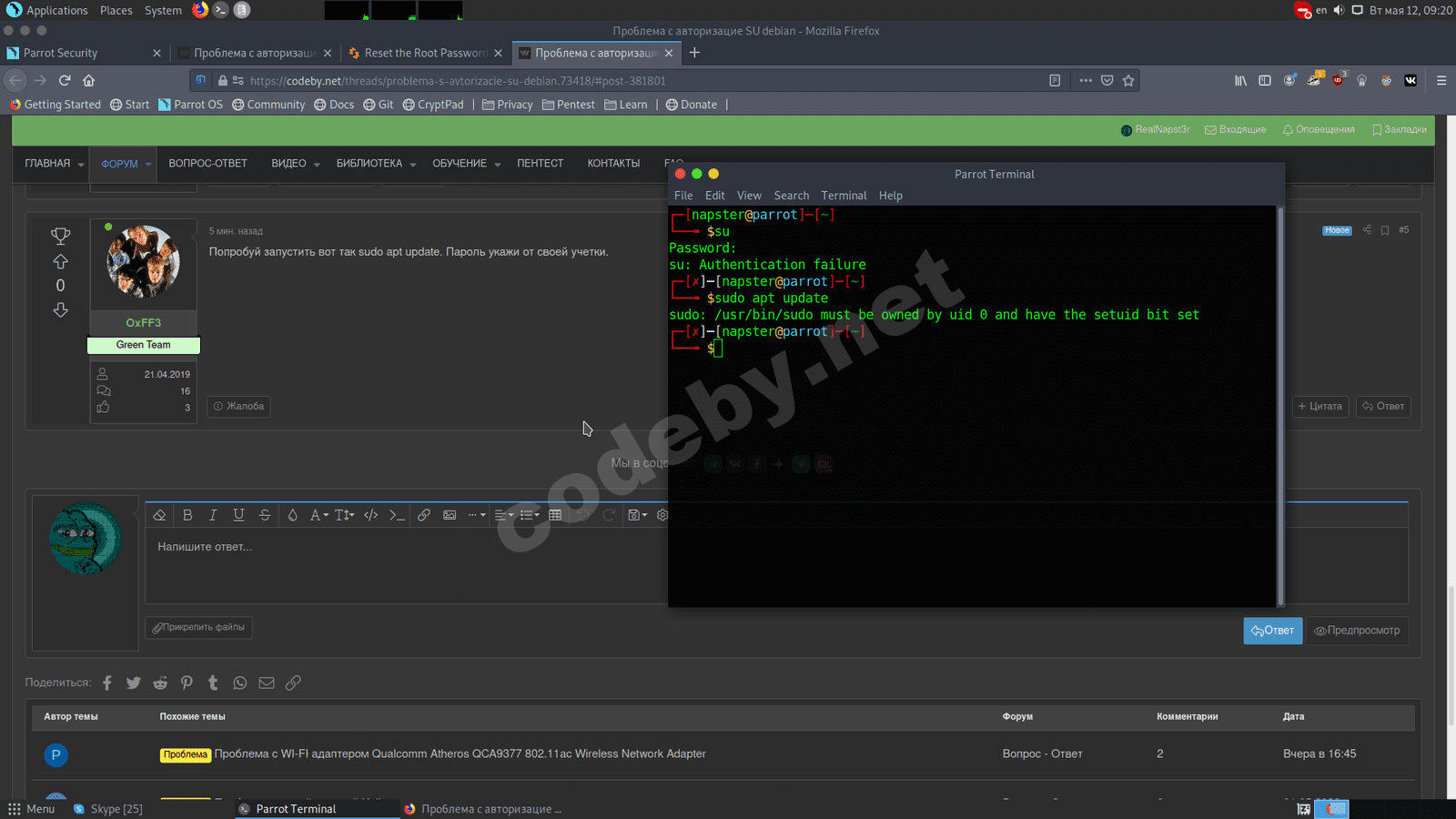Open the text alignment dropdown in editor
This screenshot has width=1456, height=819.
503,515
